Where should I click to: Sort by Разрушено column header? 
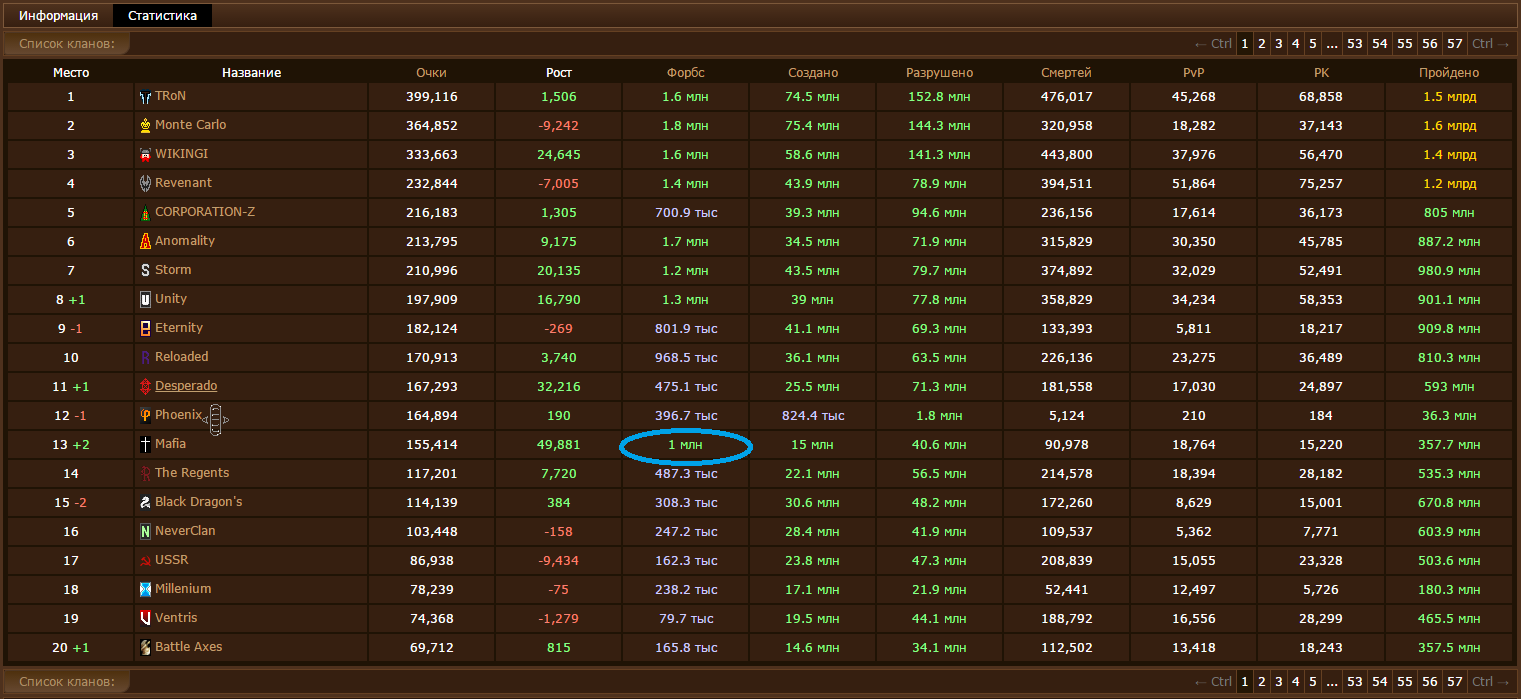pyautogui.click(x=939, y=73)
